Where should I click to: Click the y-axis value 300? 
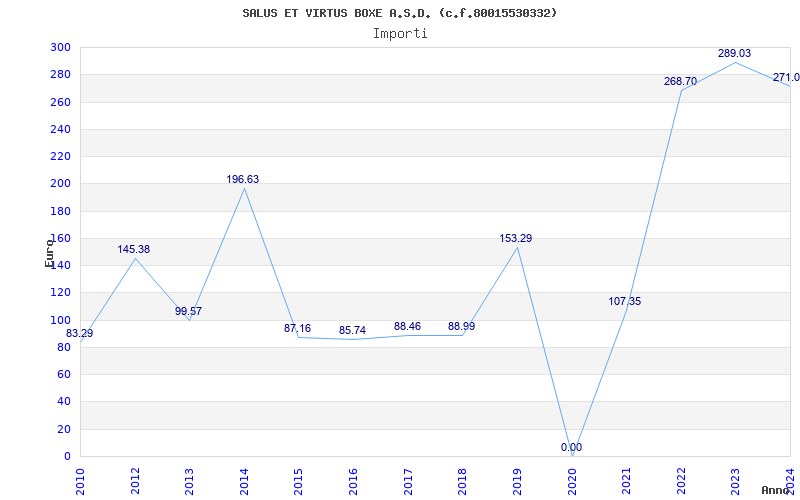click(x=60, y=47)
